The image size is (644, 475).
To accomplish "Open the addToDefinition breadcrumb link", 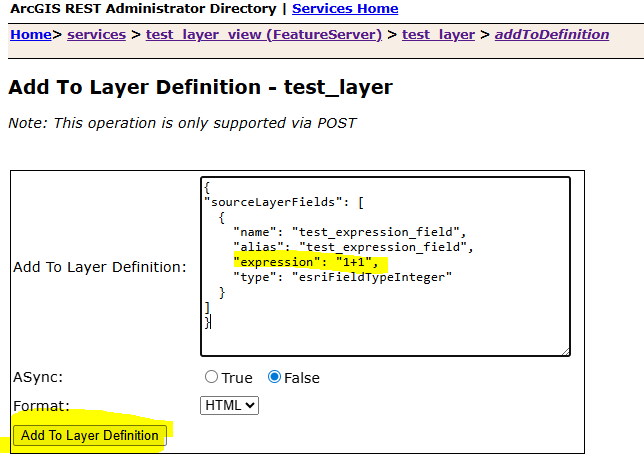I will pos(552,34).
